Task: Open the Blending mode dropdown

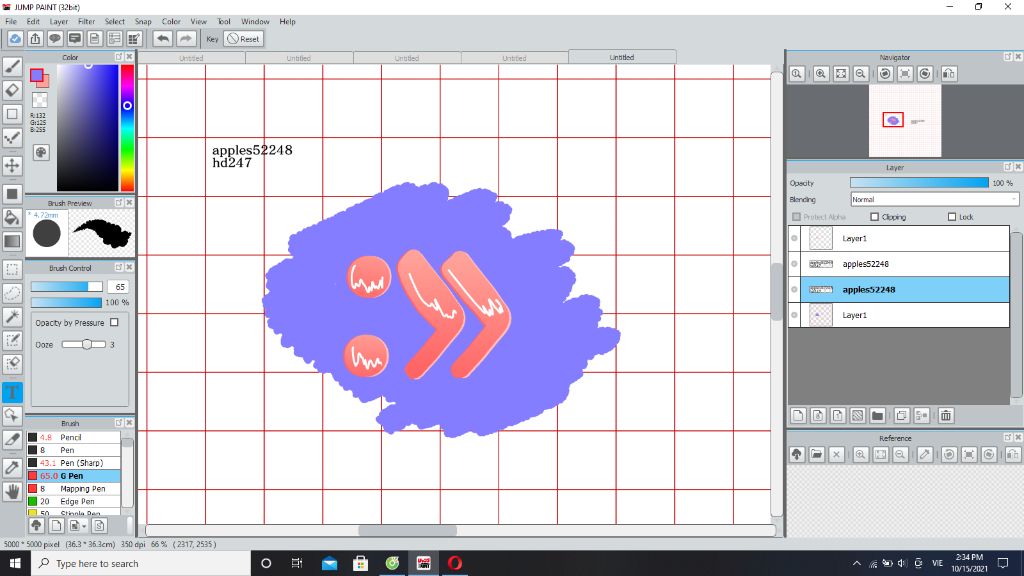Action: click(x=934, y=199)
